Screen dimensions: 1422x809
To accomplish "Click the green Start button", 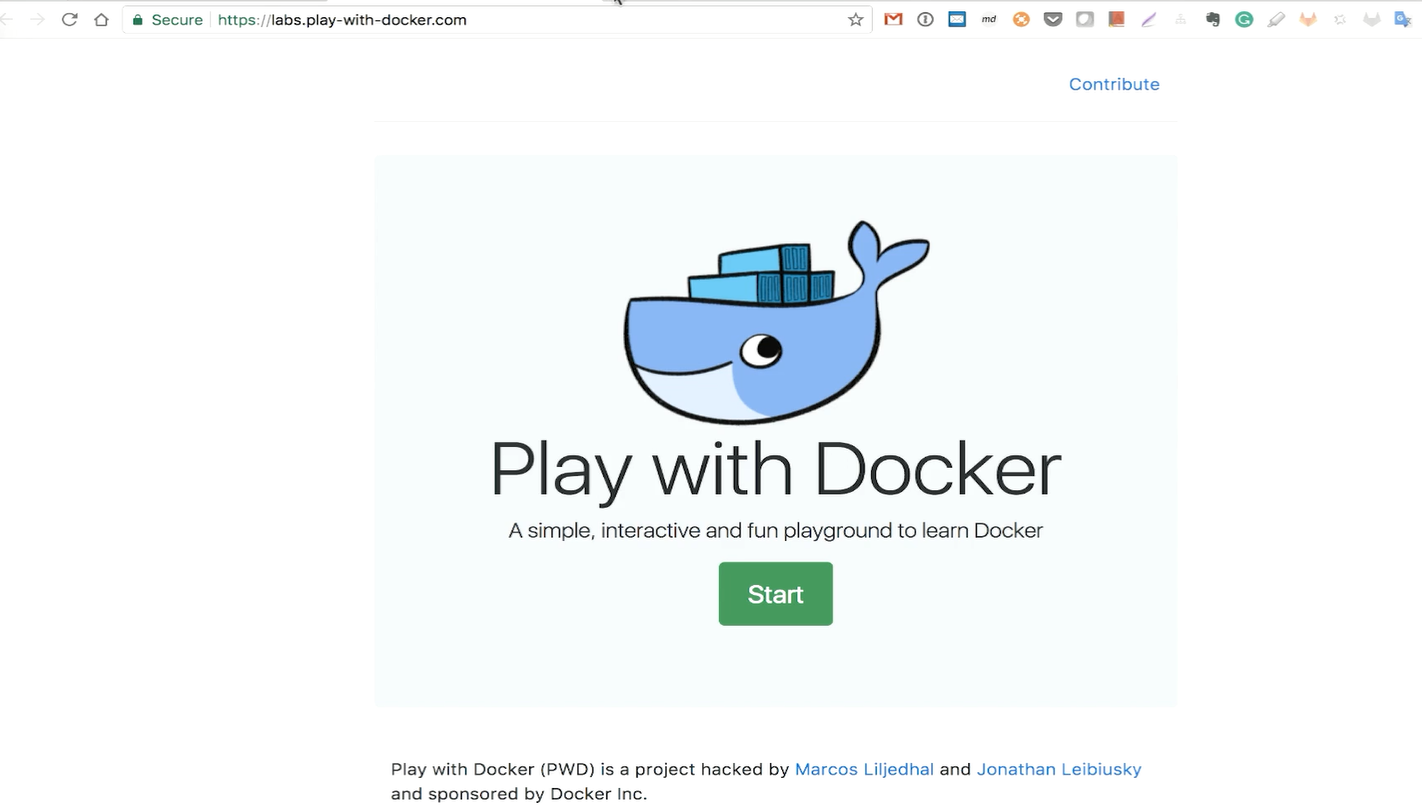I will point(775,594).
